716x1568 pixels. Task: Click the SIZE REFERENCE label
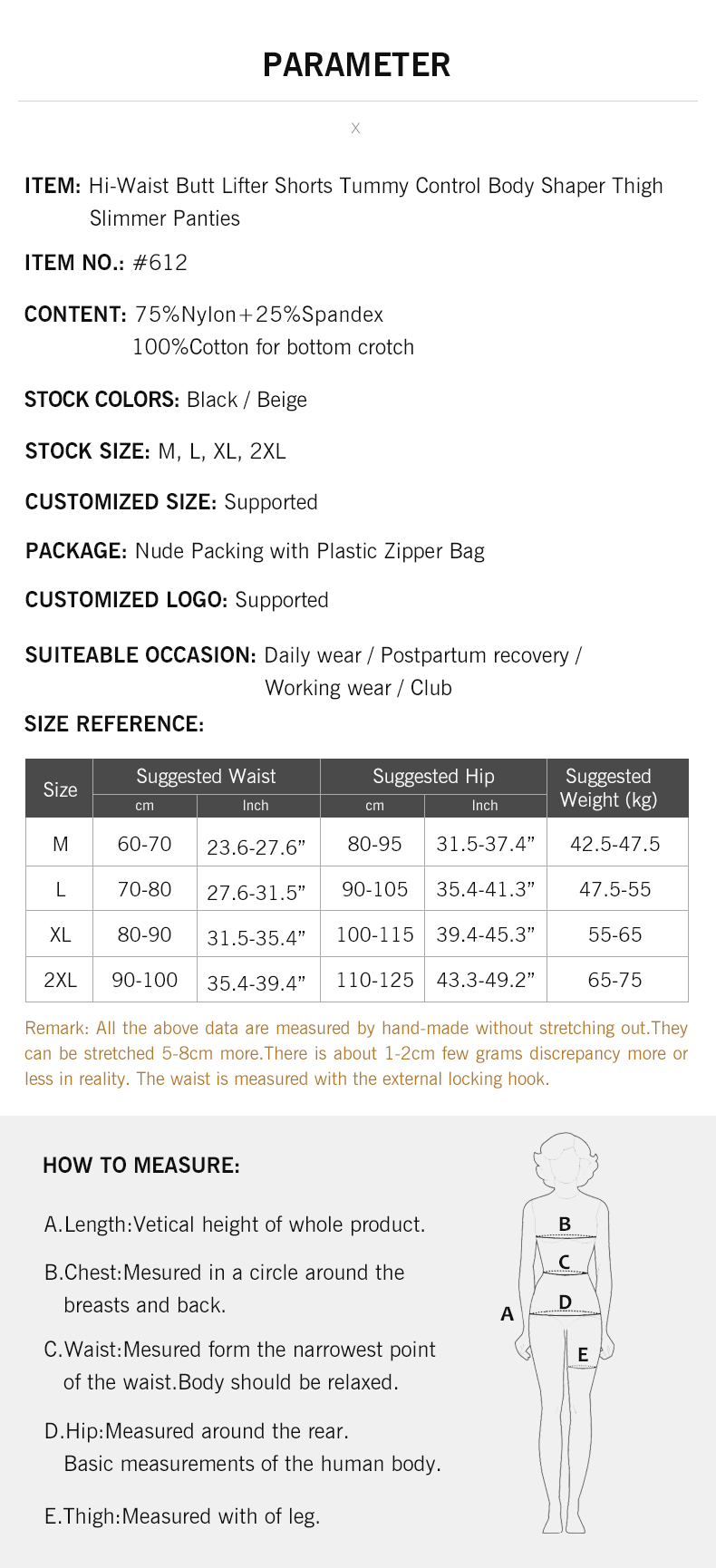pyautogui.click(x=114, y=724)
